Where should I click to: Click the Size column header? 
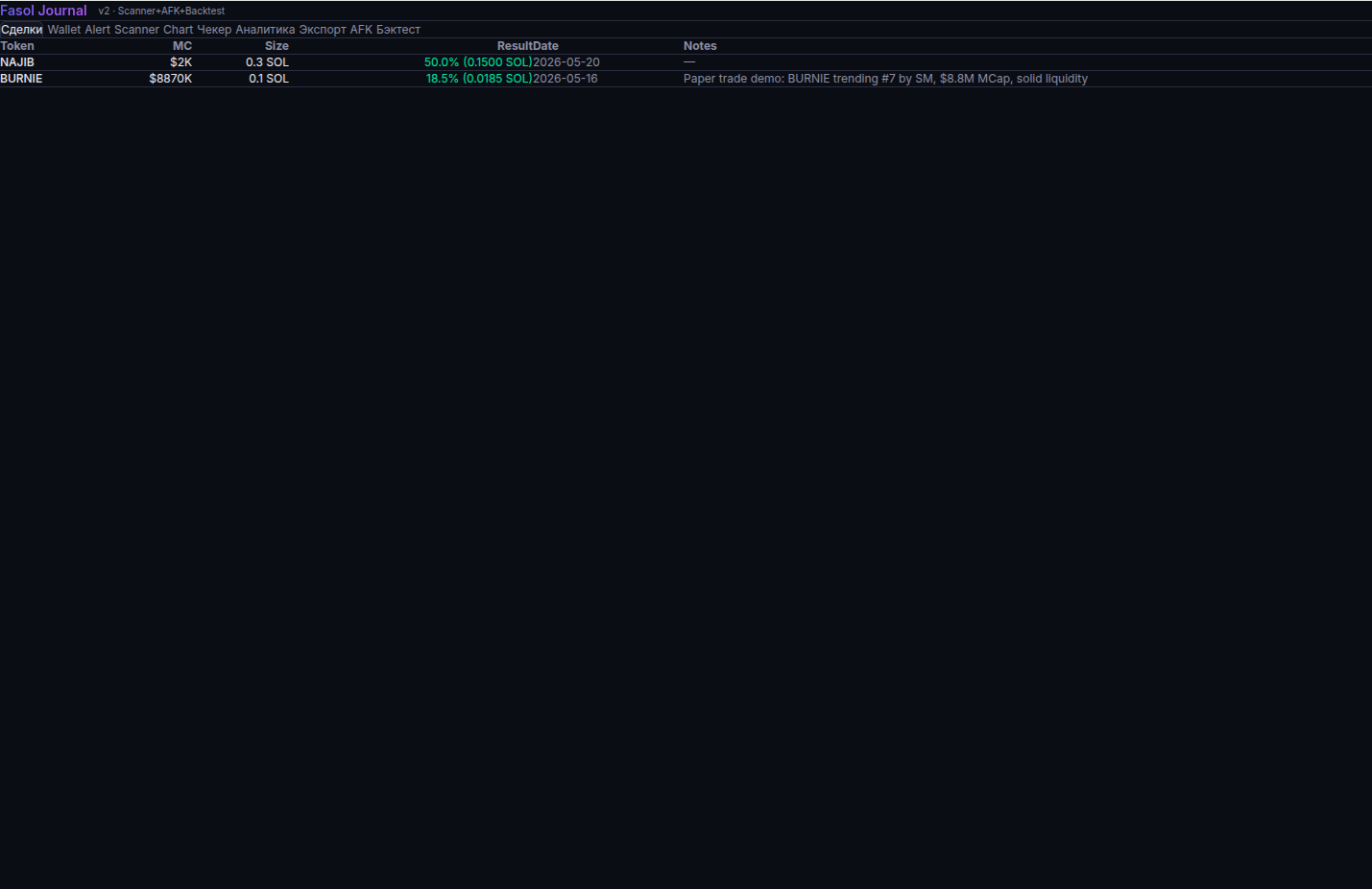coord(277,46)
